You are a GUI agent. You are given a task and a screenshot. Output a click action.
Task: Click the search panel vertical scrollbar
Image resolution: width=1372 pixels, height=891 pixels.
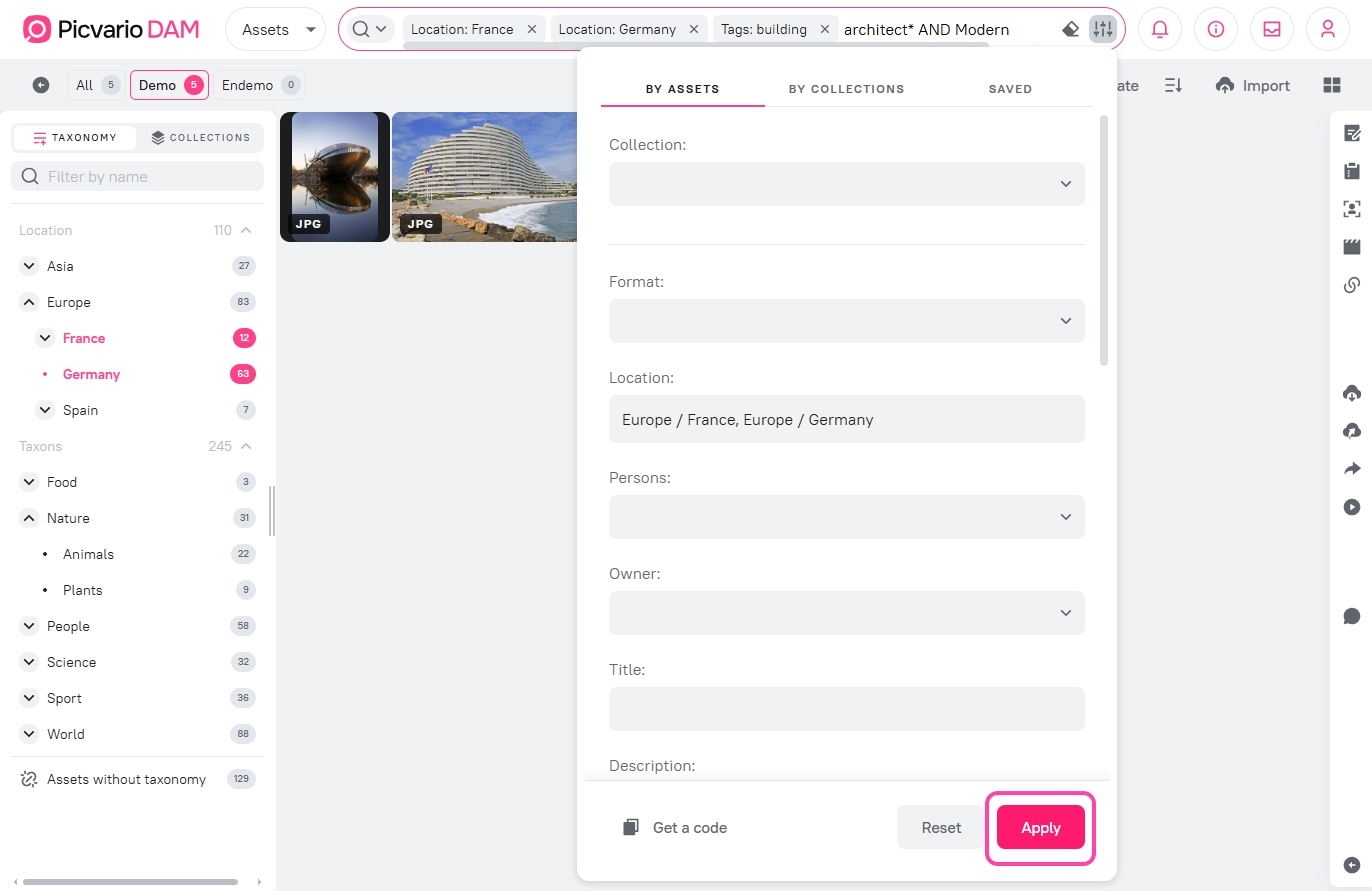(x=1104, y=241)
